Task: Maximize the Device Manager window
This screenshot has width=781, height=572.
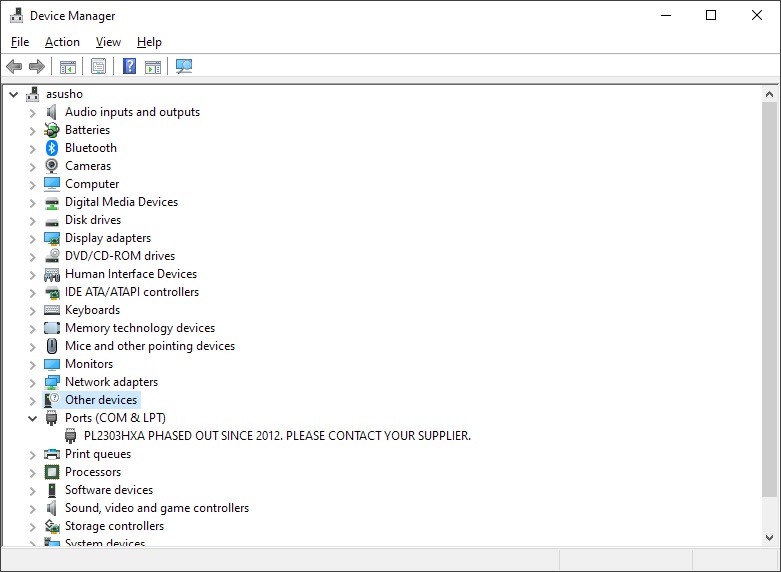Action: tap(711, 15)
